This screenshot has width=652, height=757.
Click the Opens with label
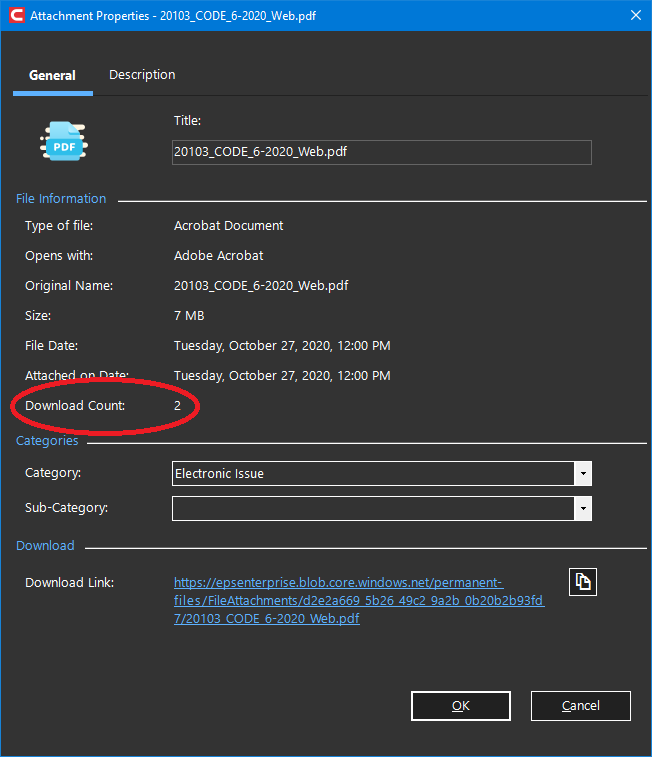59,256
